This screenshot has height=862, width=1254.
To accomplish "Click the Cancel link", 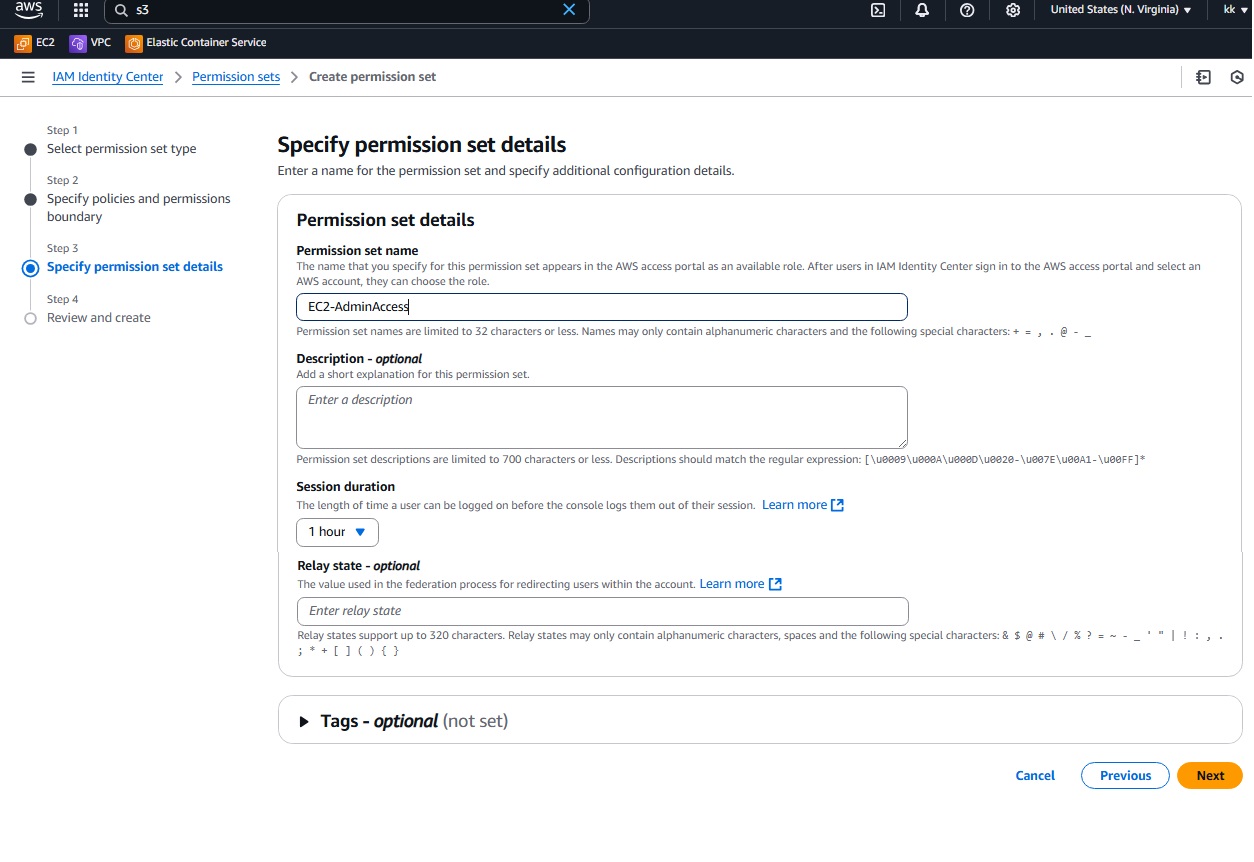I will [1035, 776].
